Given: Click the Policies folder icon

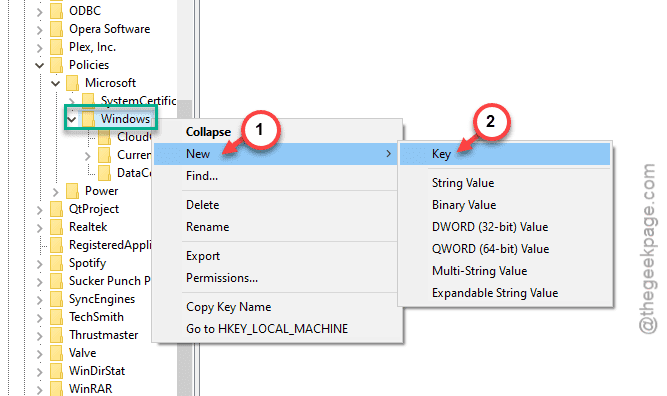Looking at the screenshot, I should pos(56,65).
